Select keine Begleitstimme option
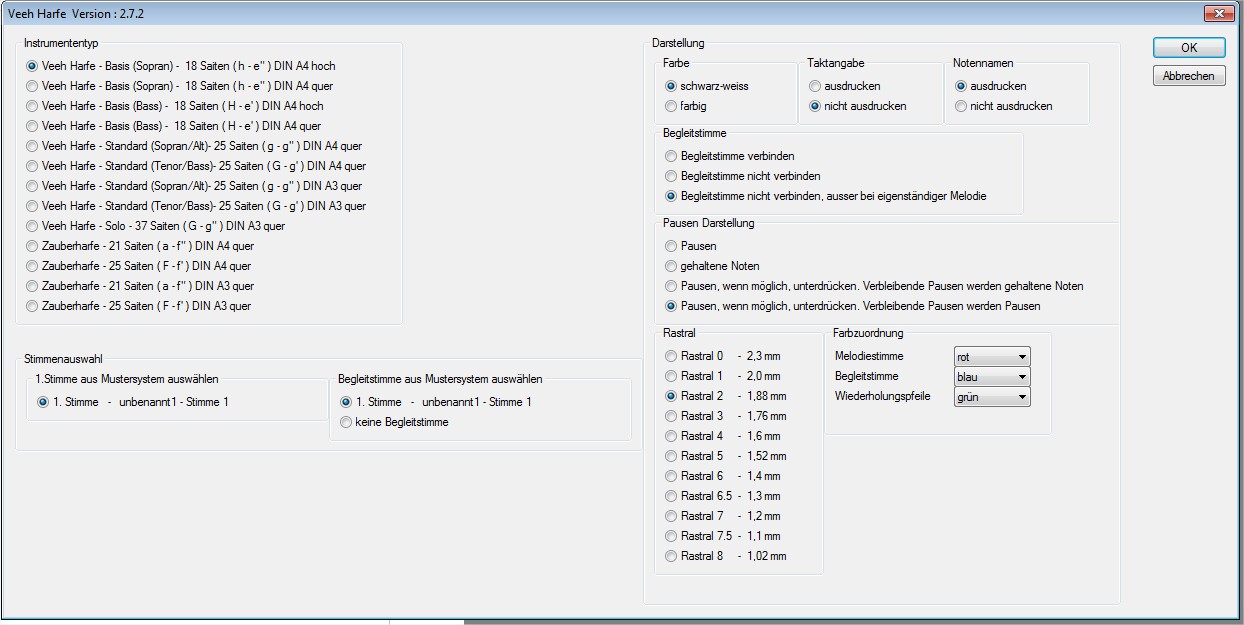1244x625 pixels. click(346, 422)
